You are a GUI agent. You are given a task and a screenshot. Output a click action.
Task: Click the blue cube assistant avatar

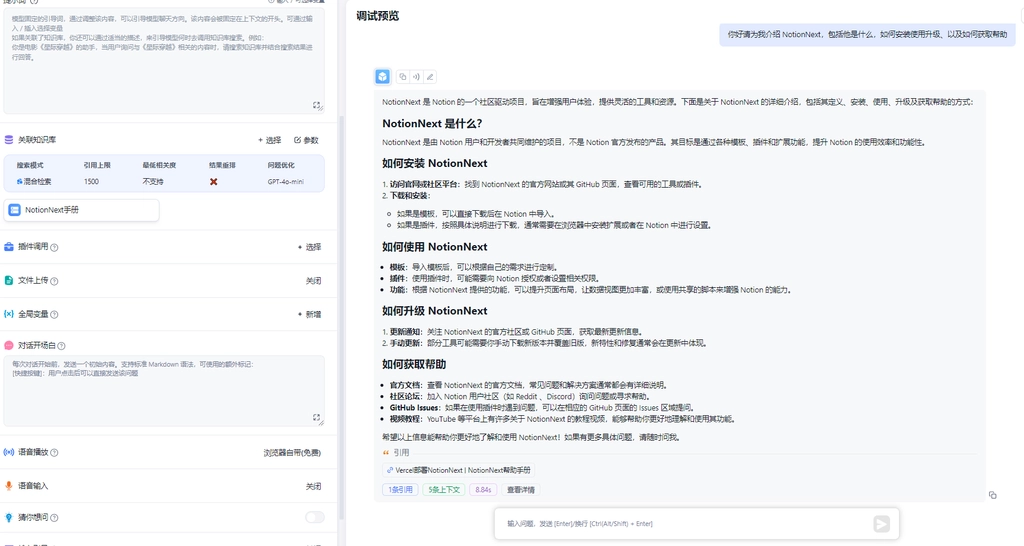coord(383,77)
